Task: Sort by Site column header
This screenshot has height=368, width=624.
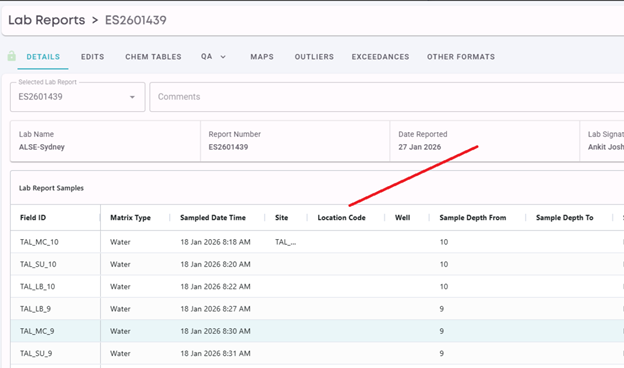Action: [281, 218]
